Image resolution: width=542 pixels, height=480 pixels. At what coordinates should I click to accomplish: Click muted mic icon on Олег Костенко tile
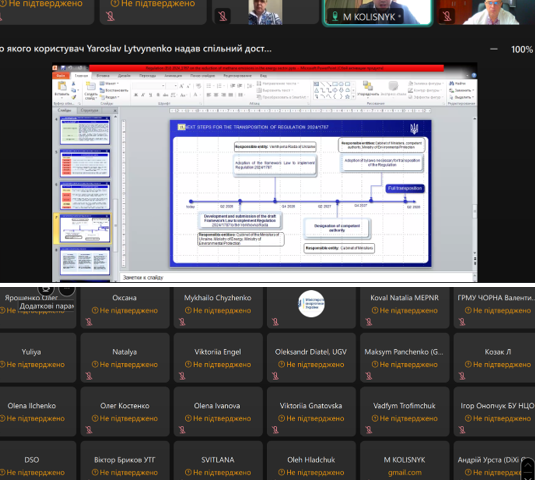[89, 430]
